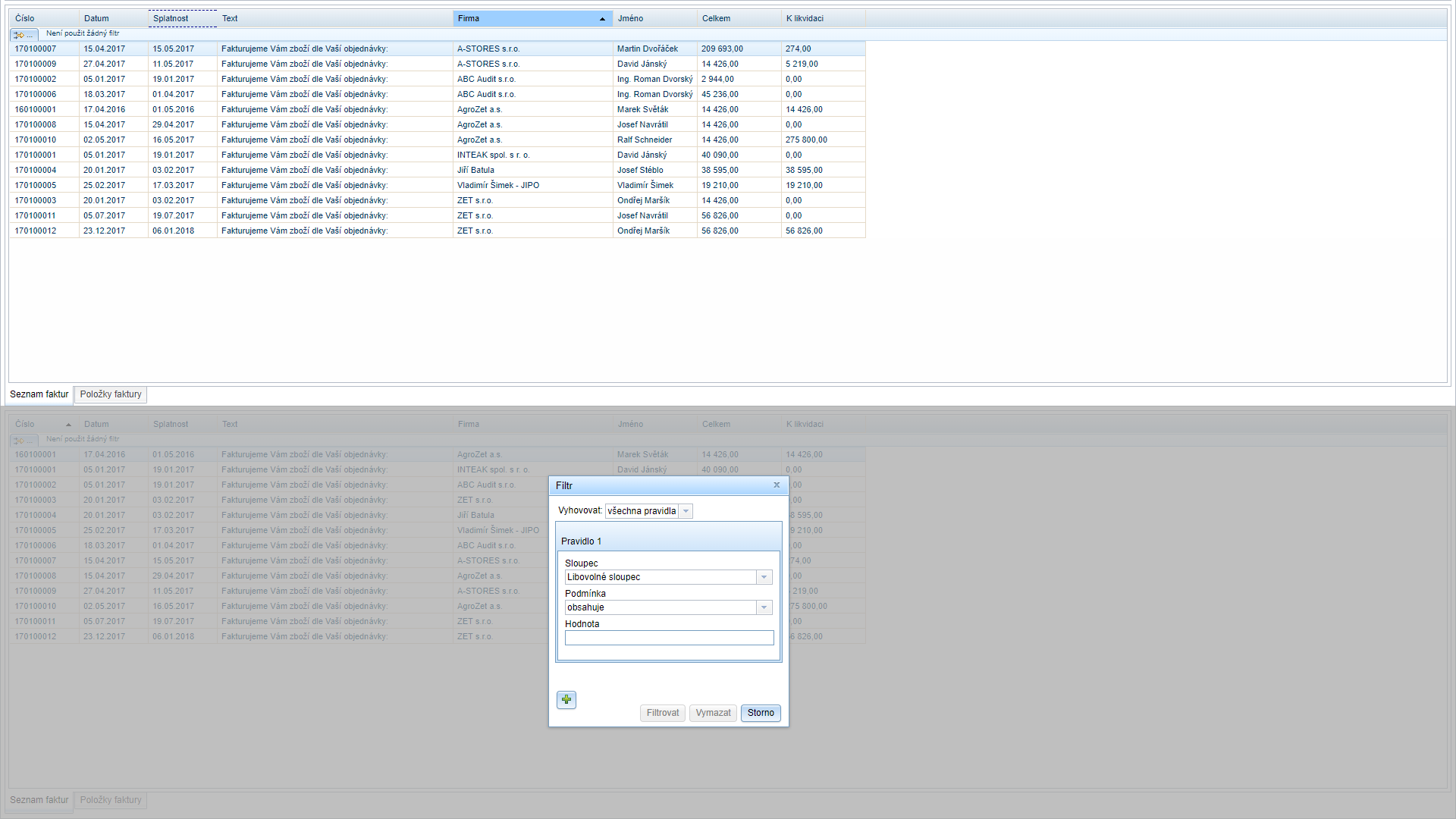
Task: Click the Pravidlo 1 rule header
Action: [581, 541]
